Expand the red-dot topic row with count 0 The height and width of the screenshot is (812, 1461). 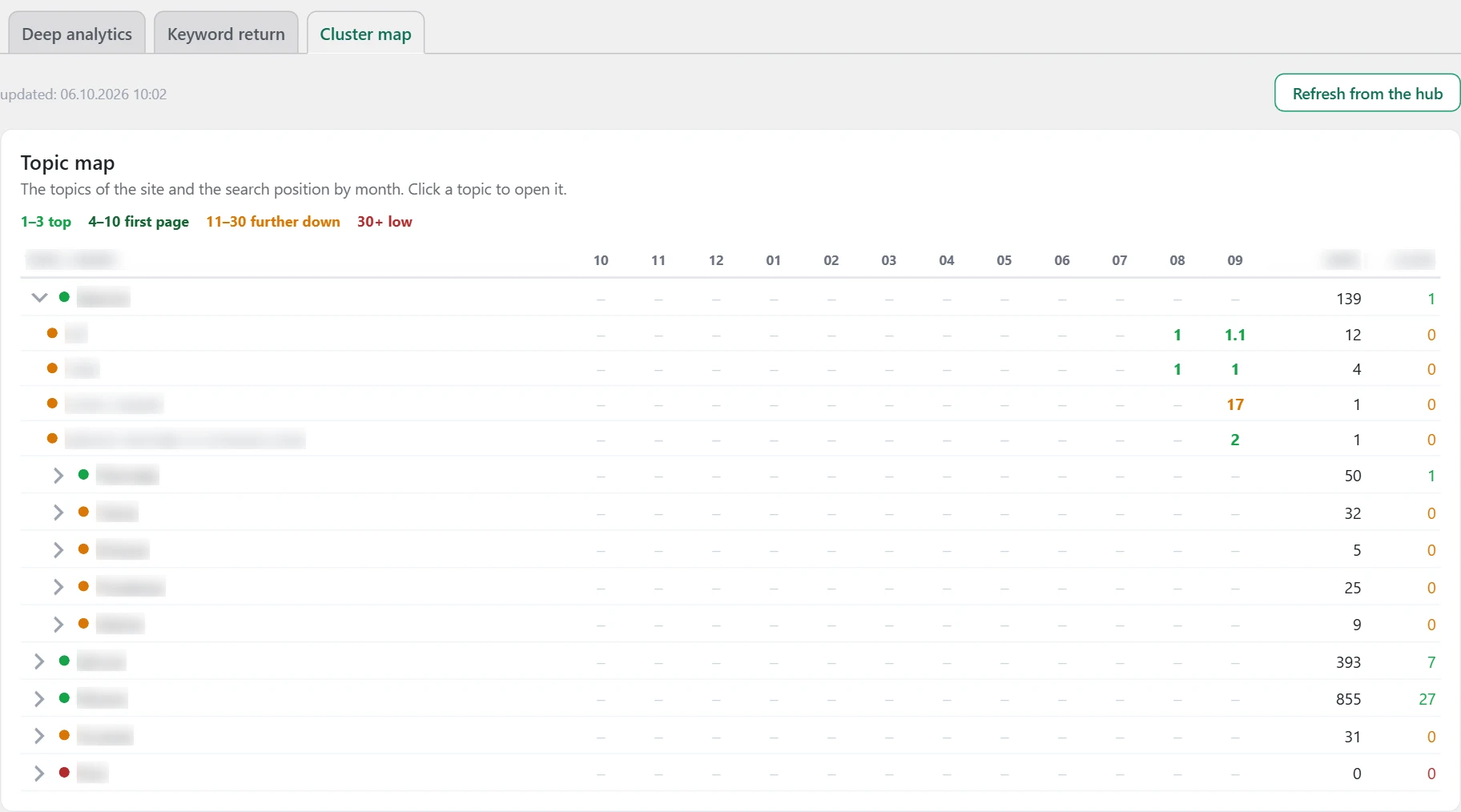coord(39,774)
